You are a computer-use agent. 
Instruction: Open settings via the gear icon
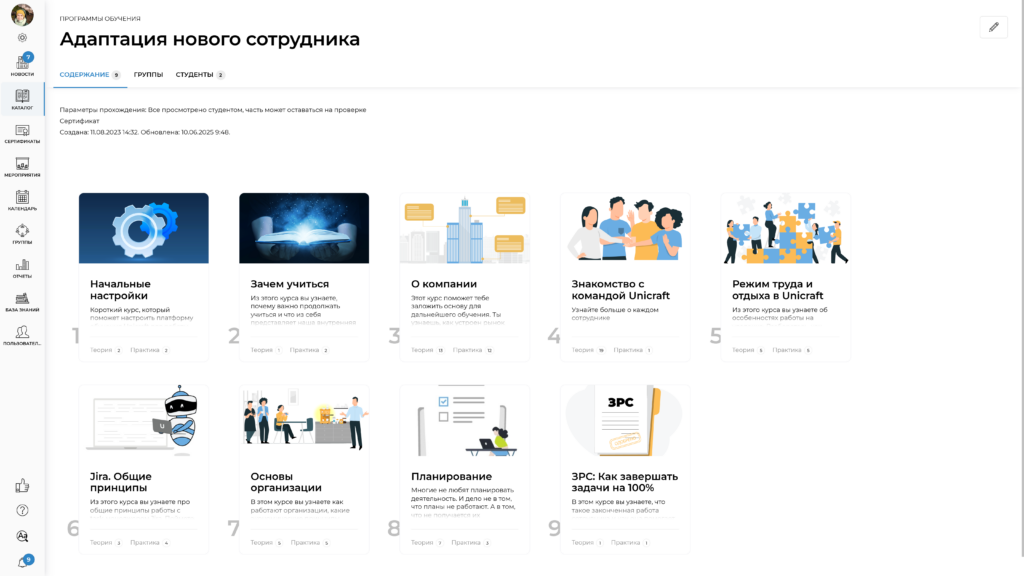[22, 38]
